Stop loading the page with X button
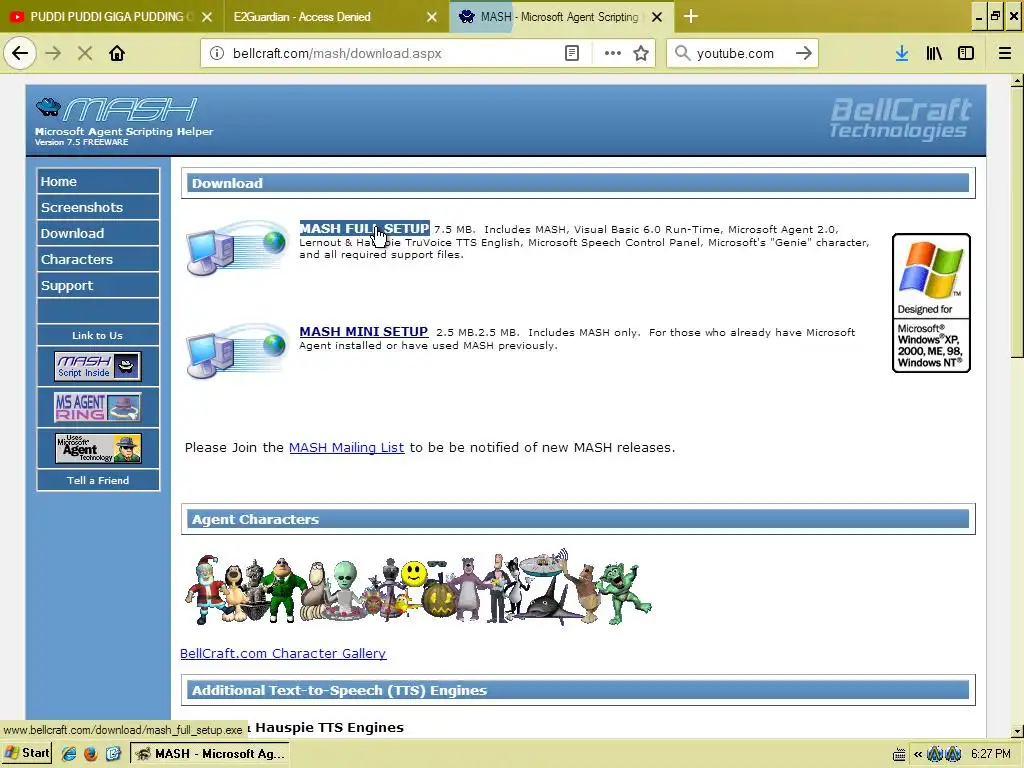The width and height of the screenshot is (1024, 768). tap(85, 53)
